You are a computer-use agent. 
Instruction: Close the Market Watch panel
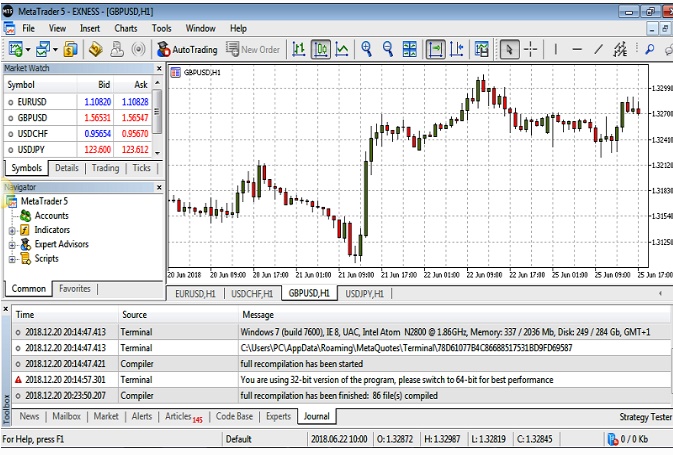click(159, 68)
